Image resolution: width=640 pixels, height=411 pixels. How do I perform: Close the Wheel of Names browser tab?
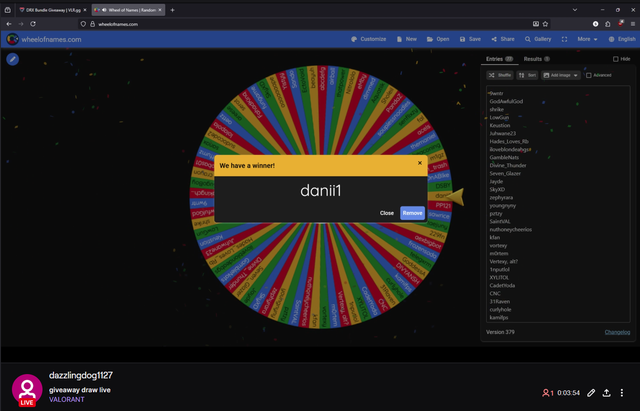160,10
